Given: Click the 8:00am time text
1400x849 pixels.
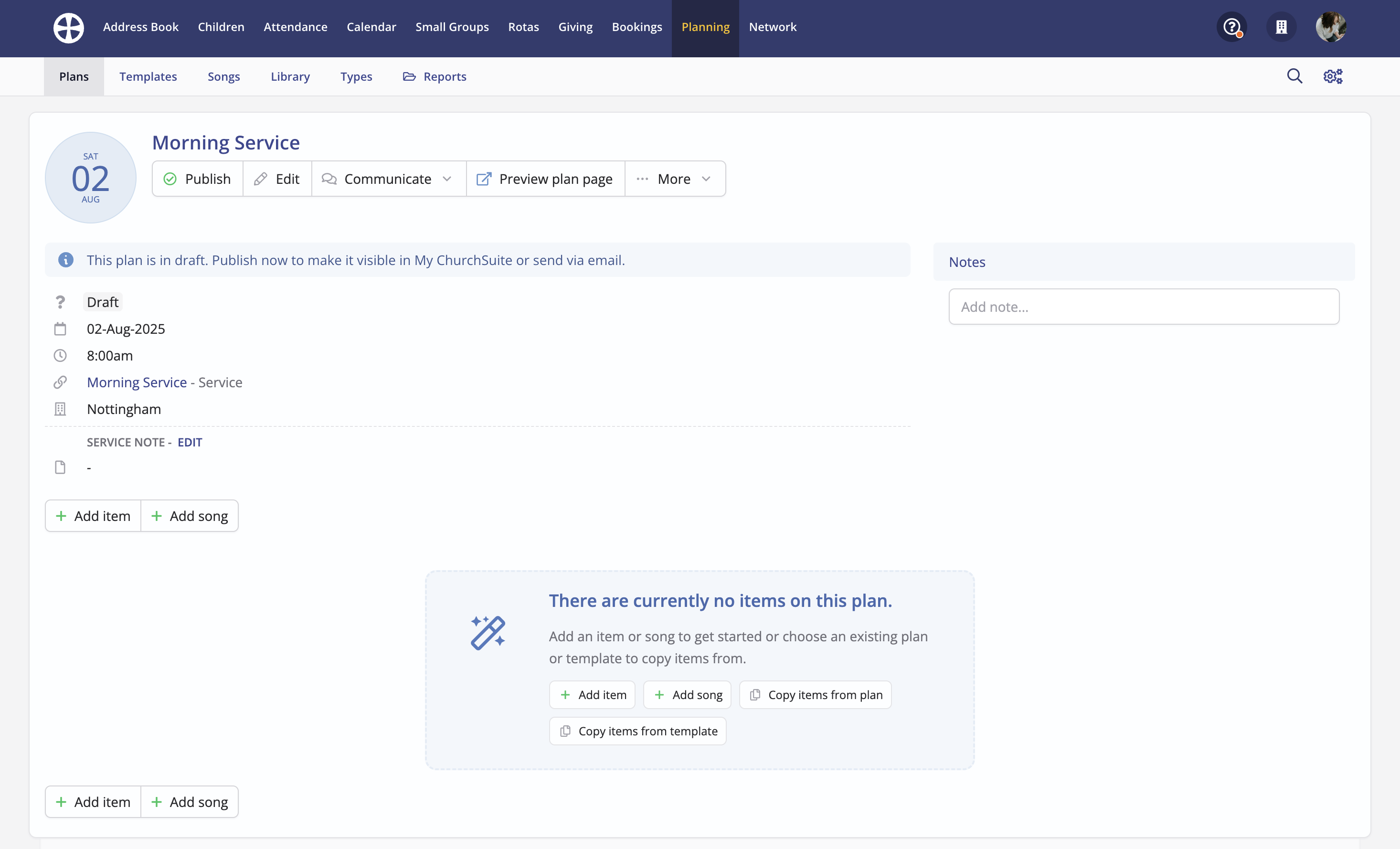Looking at the screenshot, I should (x=110, y=356).
